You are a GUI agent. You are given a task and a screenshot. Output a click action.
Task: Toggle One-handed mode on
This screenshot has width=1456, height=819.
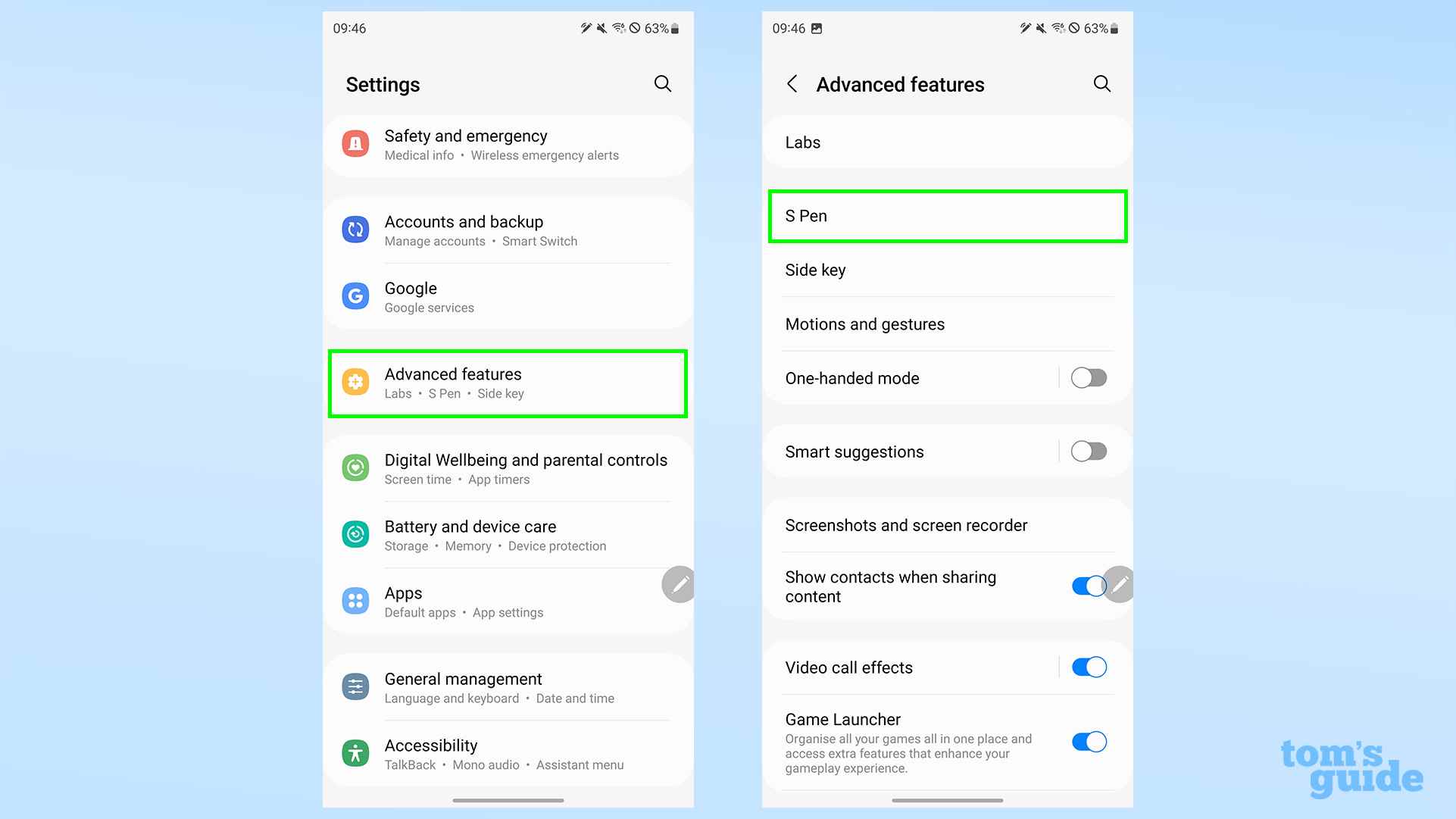[x=1088, y=378]
